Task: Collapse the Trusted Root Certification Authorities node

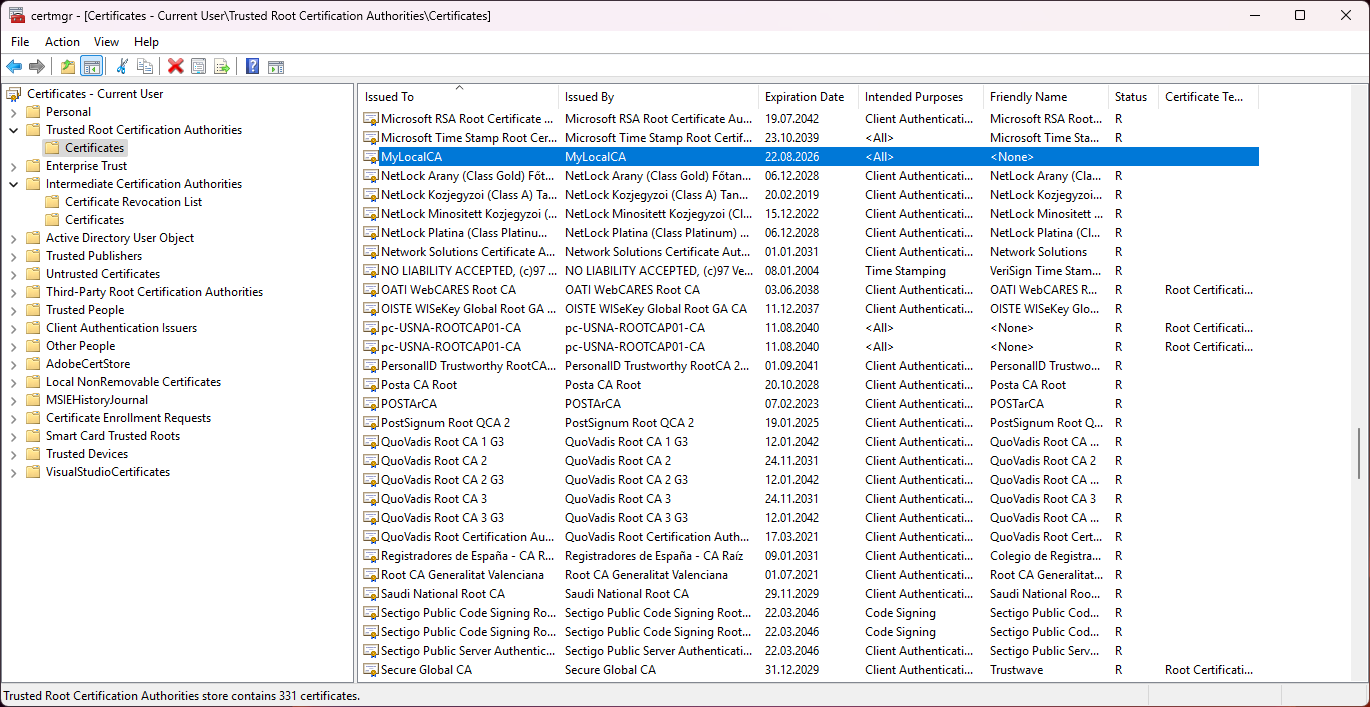Action: click(x=14, y=130)
